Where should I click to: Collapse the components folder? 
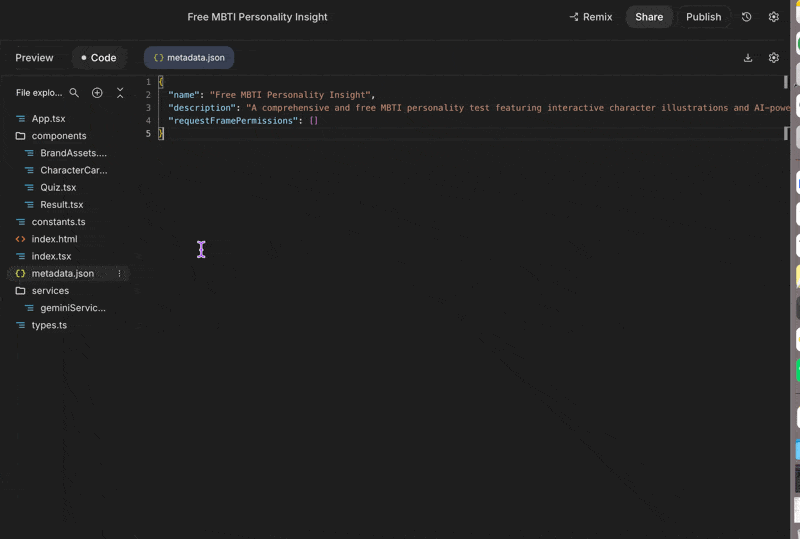[x=20, y=136]
